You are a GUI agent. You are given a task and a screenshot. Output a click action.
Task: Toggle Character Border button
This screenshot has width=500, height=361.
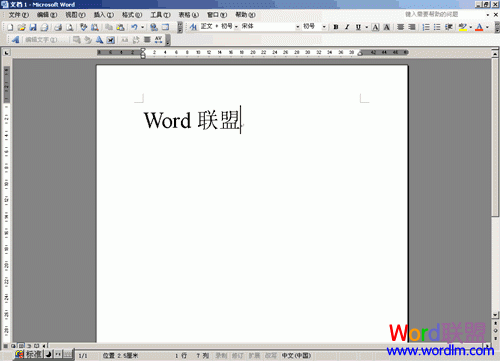tap(376, 27)
